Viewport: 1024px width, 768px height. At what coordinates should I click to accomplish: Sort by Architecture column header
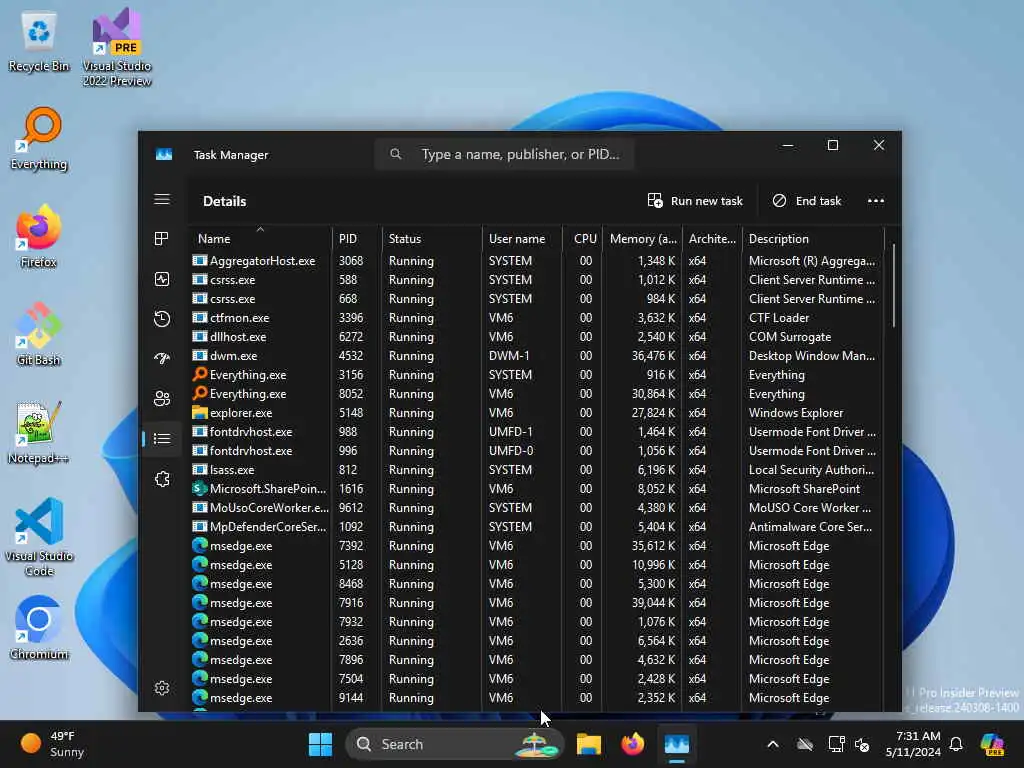point(712,238)
